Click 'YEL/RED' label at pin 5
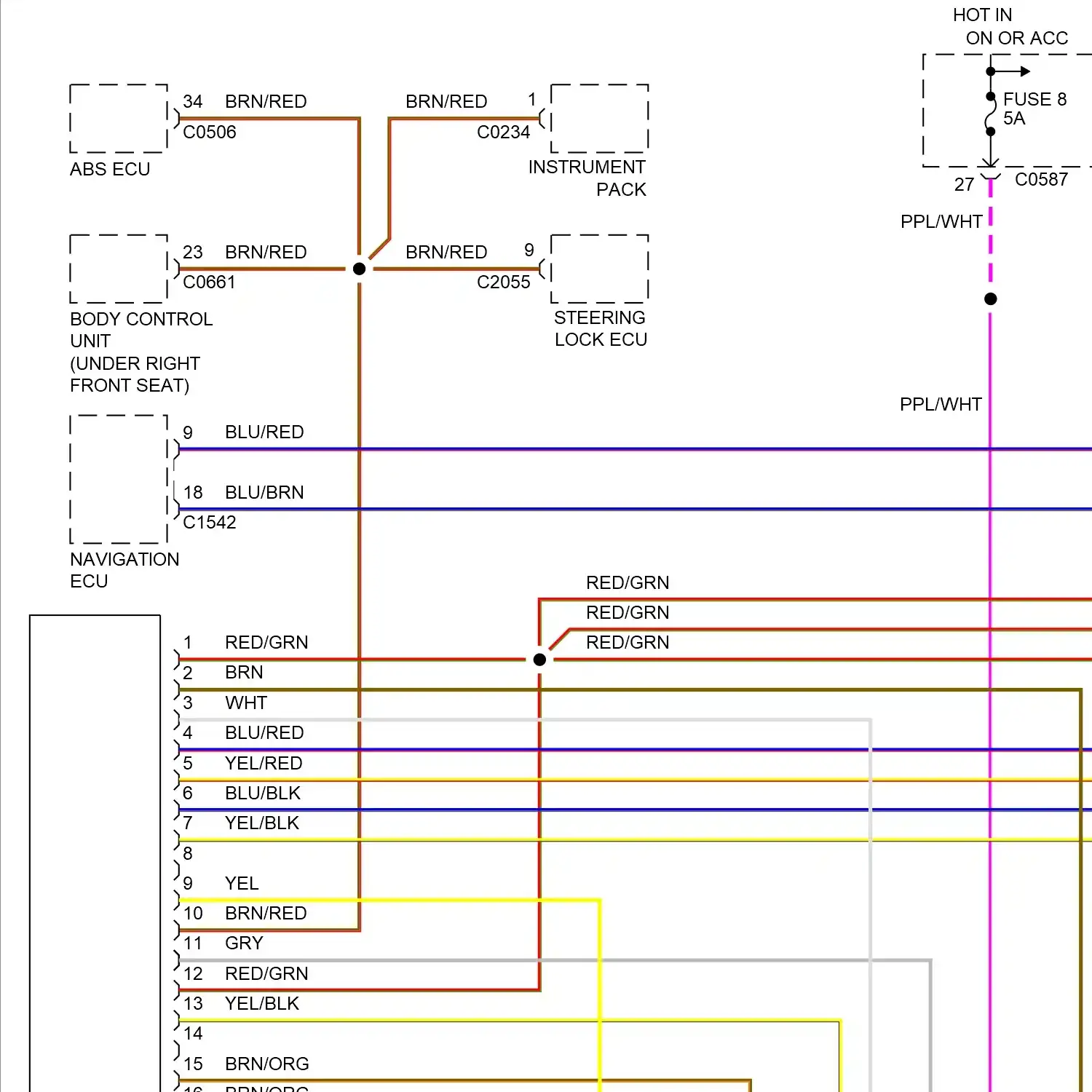The width and height of the screenshot is (1092, 1092). point(264,763)
